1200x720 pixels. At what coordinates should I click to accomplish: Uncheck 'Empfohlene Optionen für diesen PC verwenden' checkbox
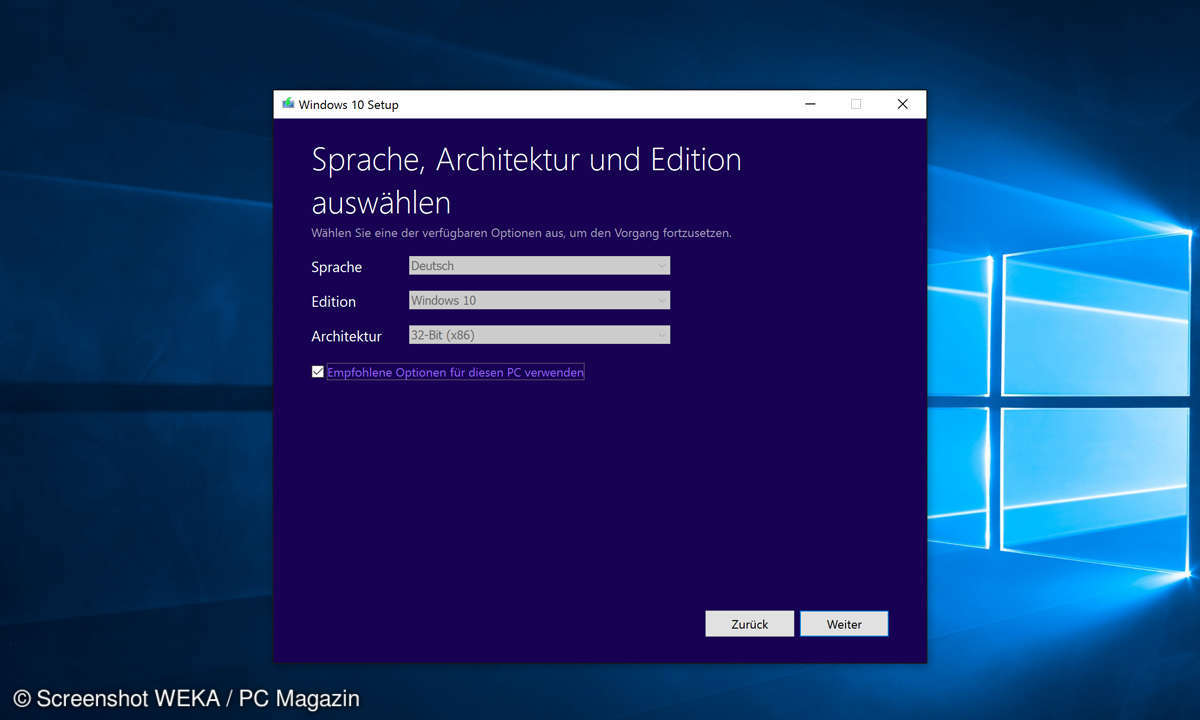click(x=318, y=372)
